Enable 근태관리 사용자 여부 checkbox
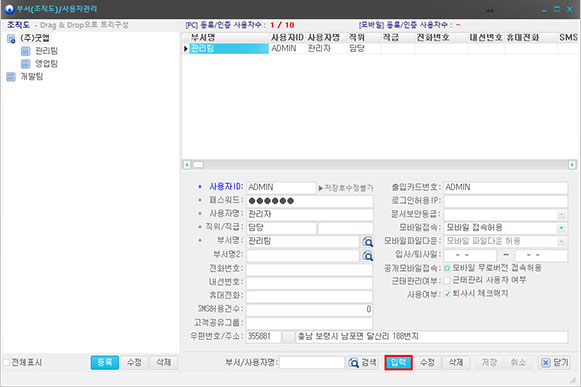The image size is (581, 387). pos(447,281)
